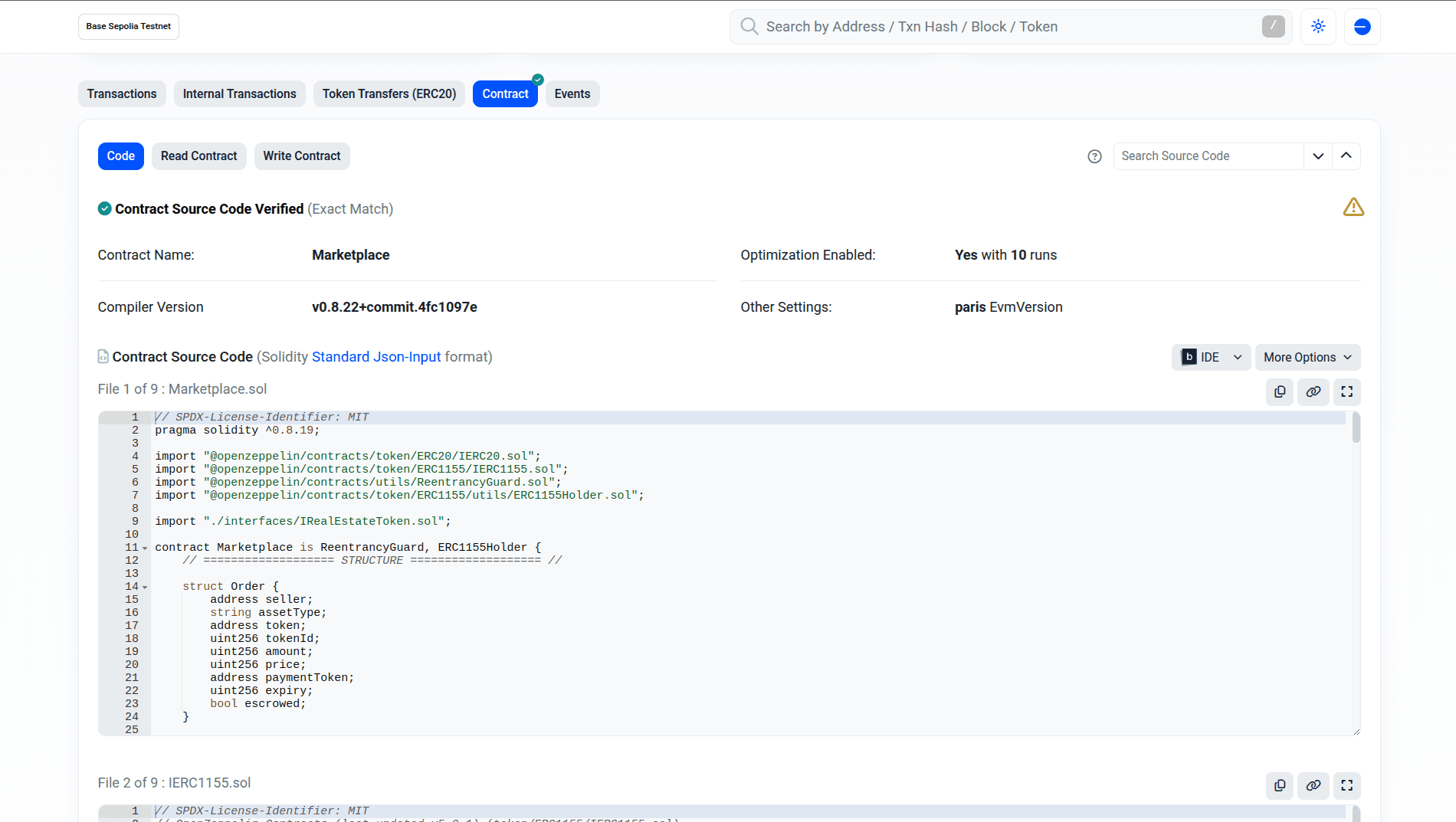The width and height of the screenshot is (1456, 822).
Task: Open the IDE dropdown
Action: pyautogui.click(x=1211, y=357)
